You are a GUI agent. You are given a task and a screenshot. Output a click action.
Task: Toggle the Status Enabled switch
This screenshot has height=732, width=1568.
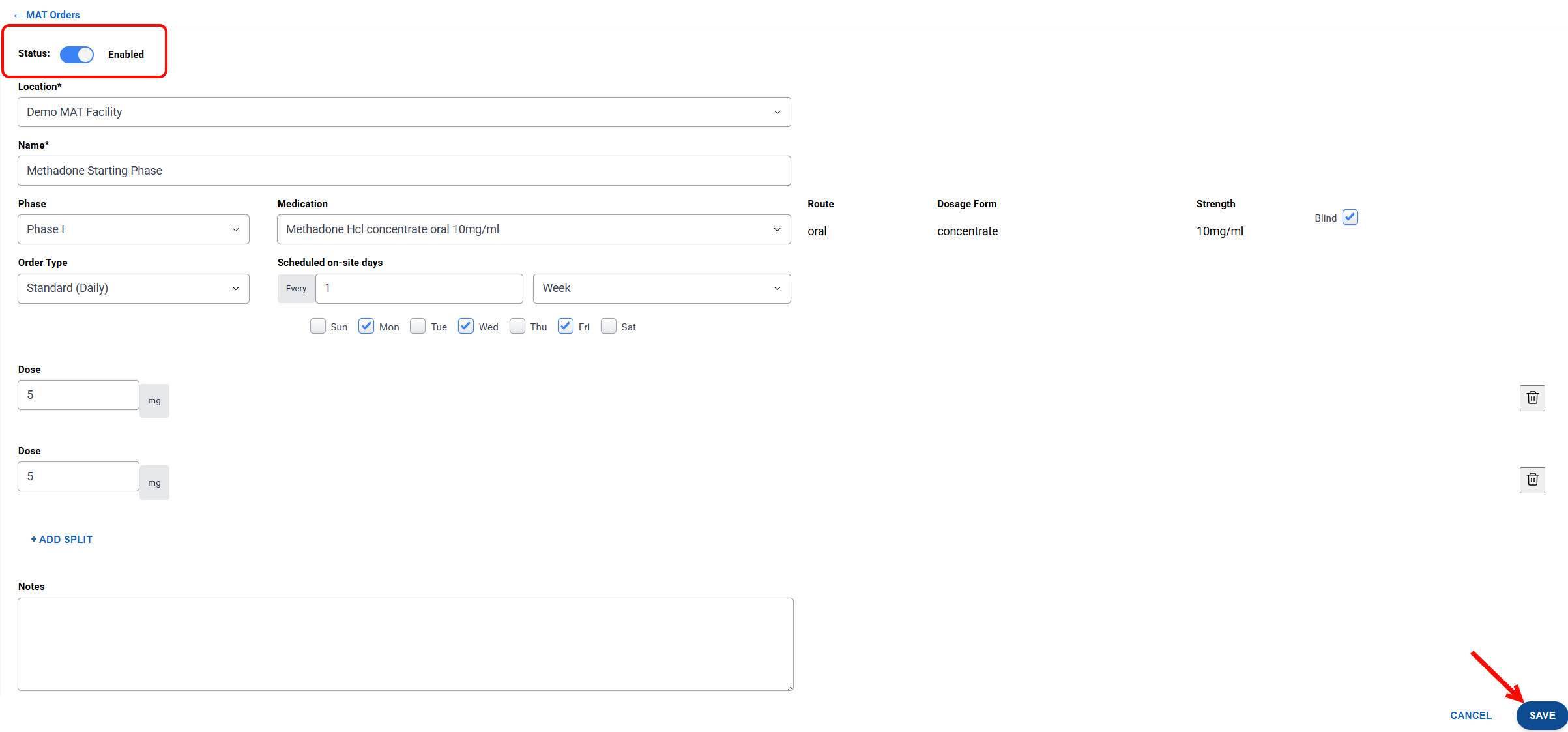click(77, 55)
